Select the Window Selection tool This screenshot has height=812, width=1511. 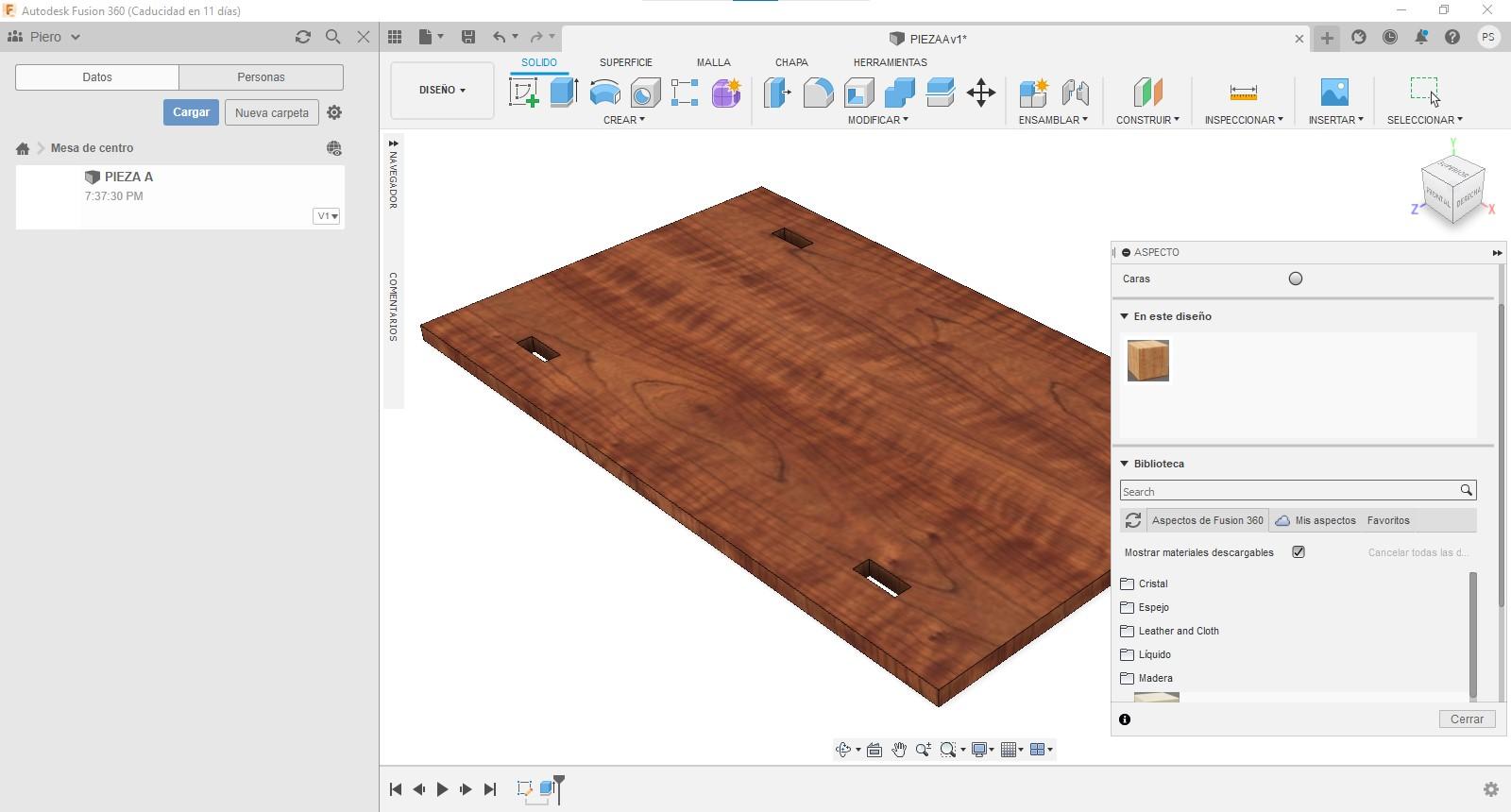coord(1424,92)
